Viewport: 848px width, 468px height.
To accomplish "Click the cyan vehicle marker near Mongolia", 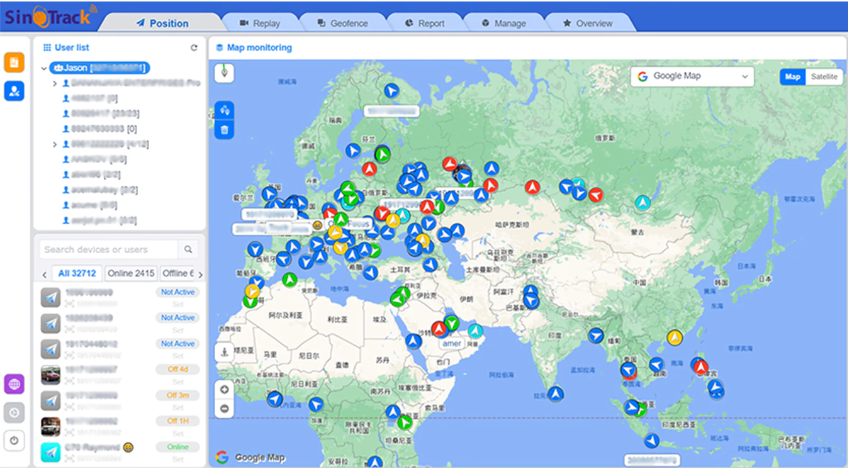I will tap(642, 203).
